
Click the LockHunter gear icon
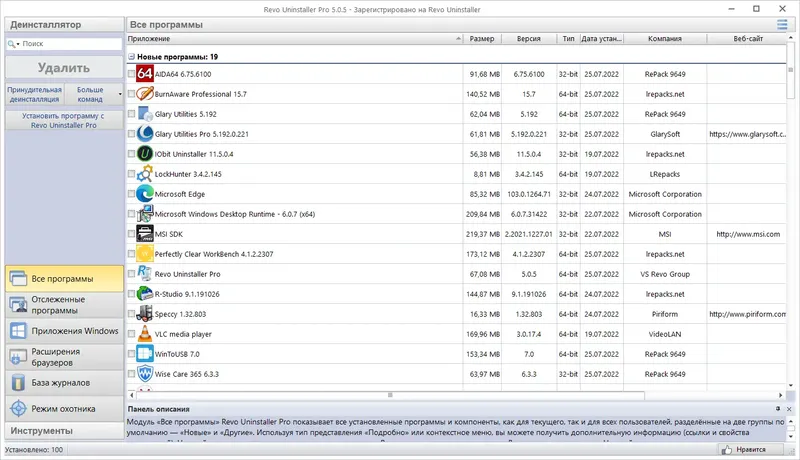pos(145,174)
